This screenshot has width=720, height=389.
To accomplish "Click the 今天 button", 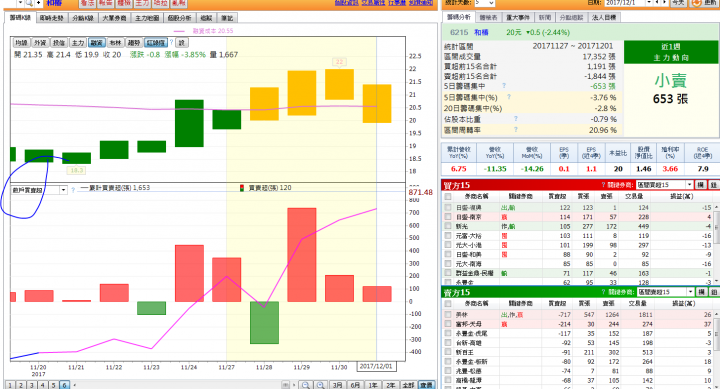I will 678,3.
